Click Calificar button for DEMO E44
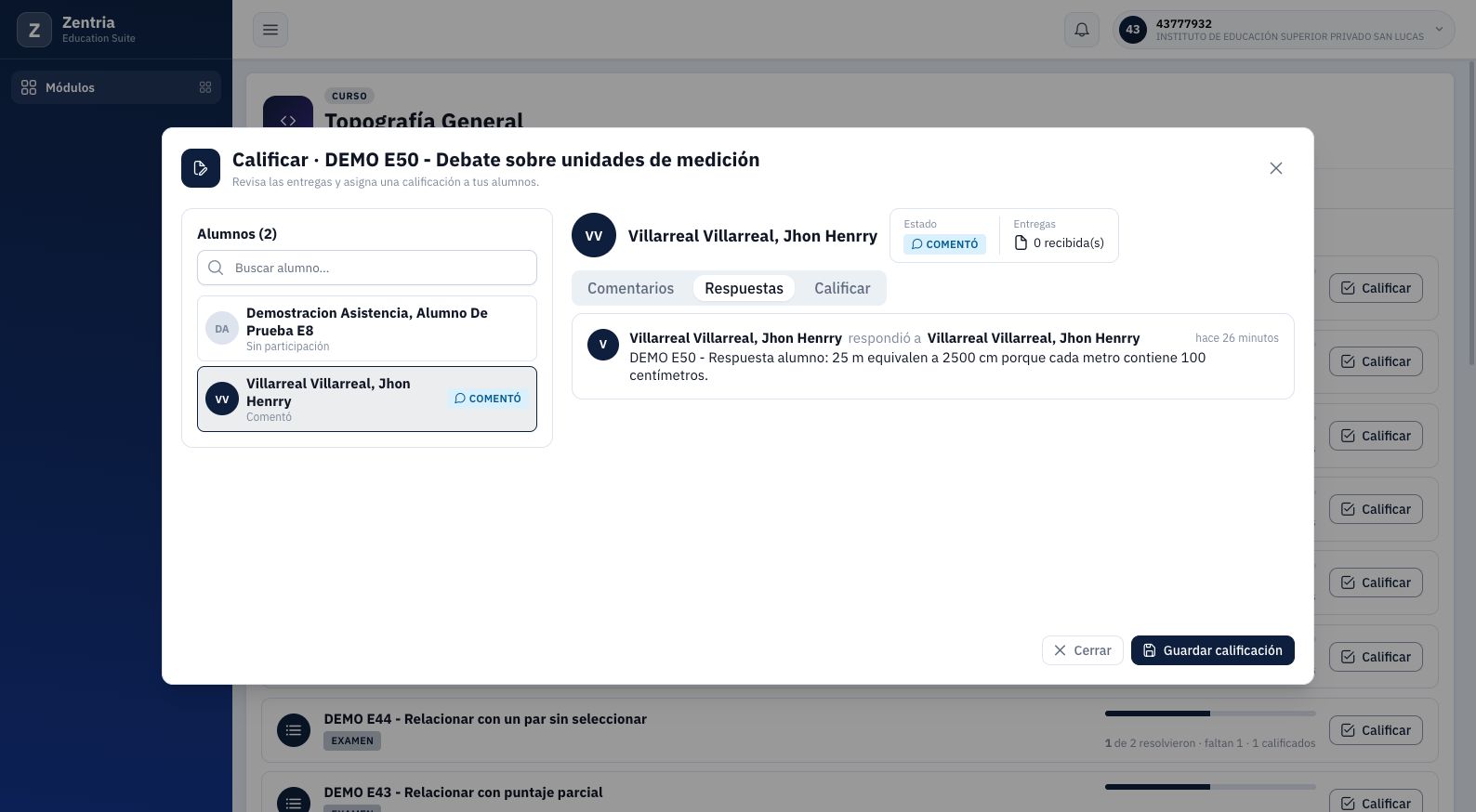 1376,730
